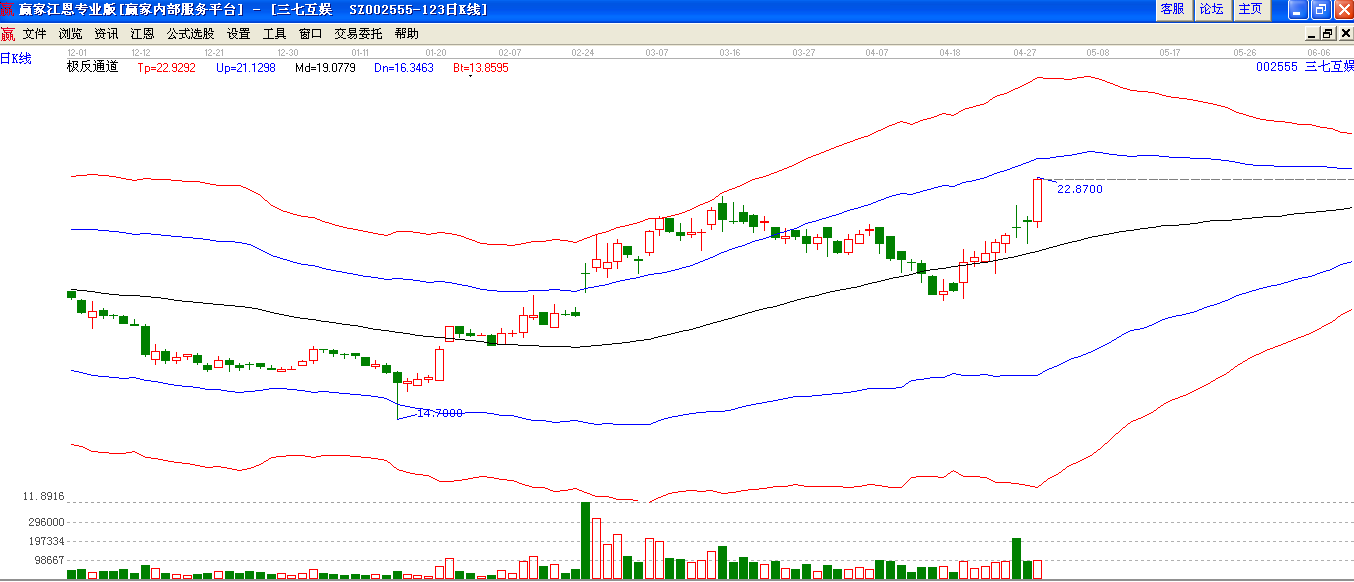Screen dimensions: 1354x582
Task: Click the 04-27 date on time axis
Action: pyautogui.click(x=1025, y=52)
